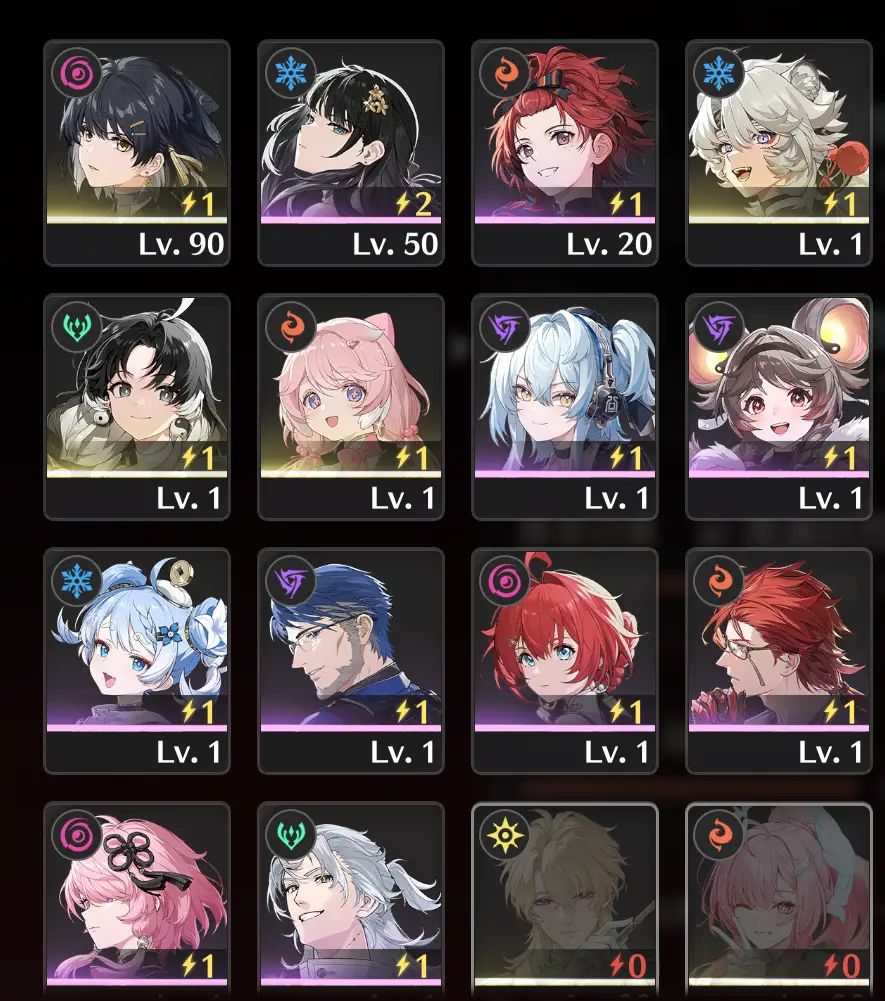Click the Fusion icon on pink-haired bow girl's card

click(291, 327)
